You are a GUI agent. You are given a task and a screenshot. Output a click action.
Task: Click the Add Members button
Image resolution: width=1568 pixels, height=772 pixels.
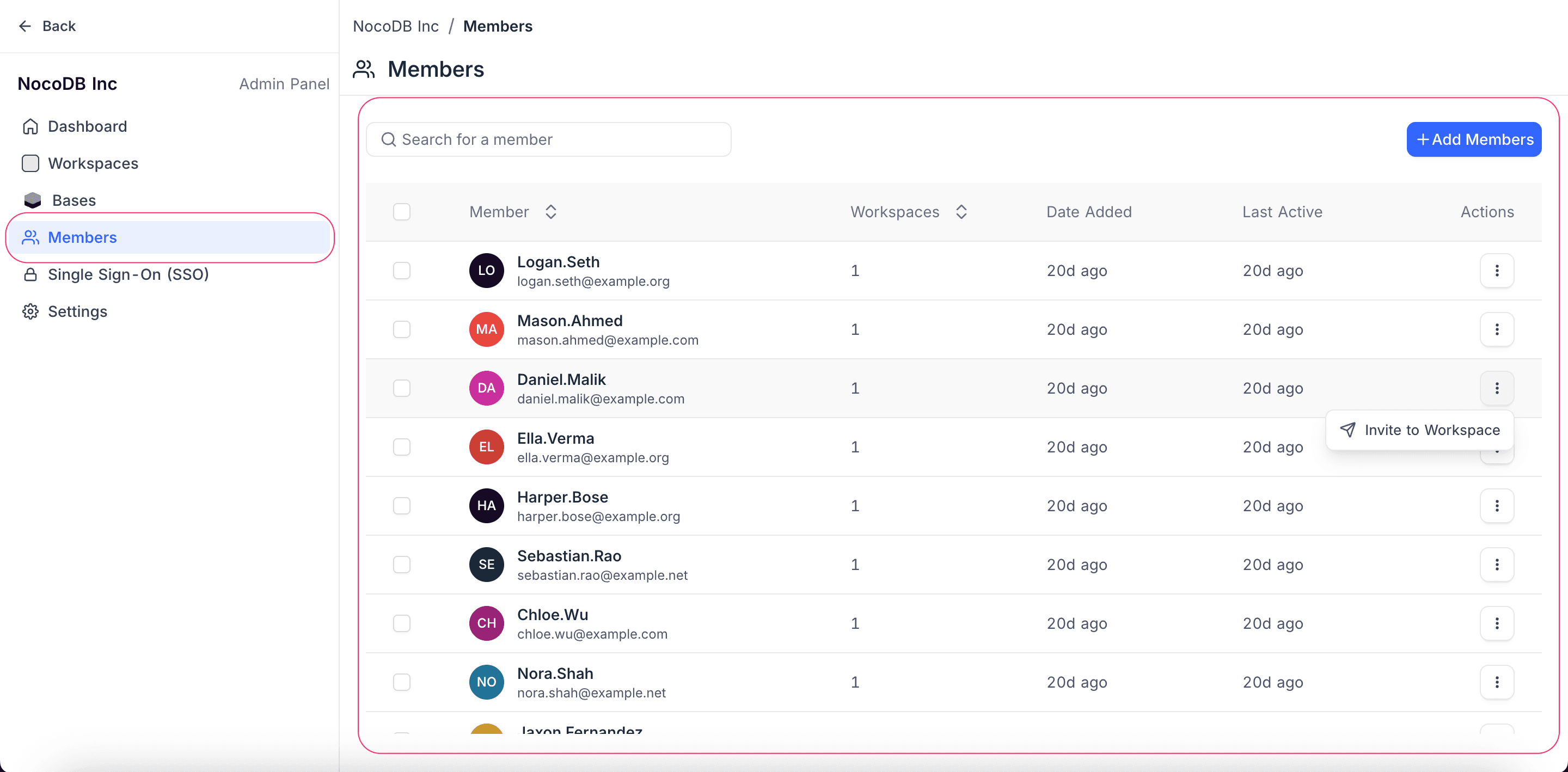(1474, 139)
